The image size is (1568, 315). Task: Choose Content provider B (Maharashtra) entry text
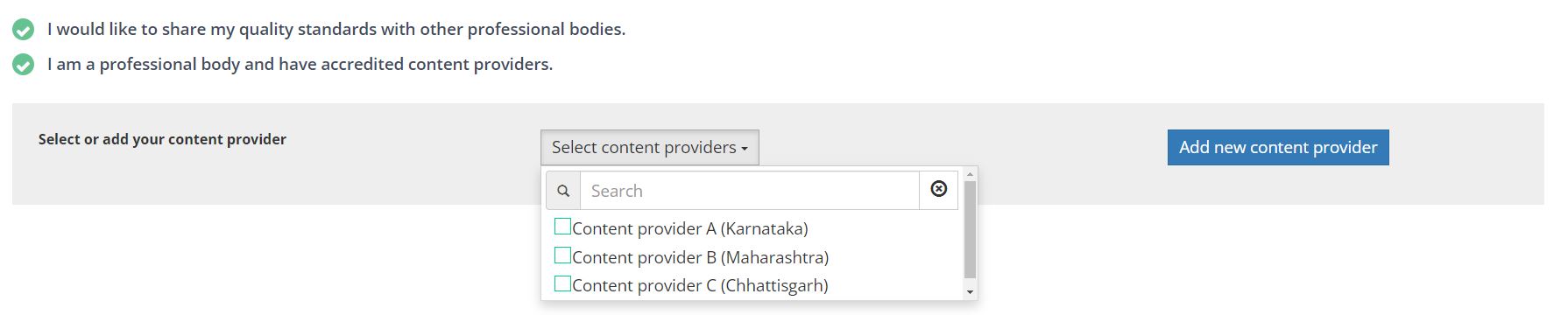pos(700,257)
